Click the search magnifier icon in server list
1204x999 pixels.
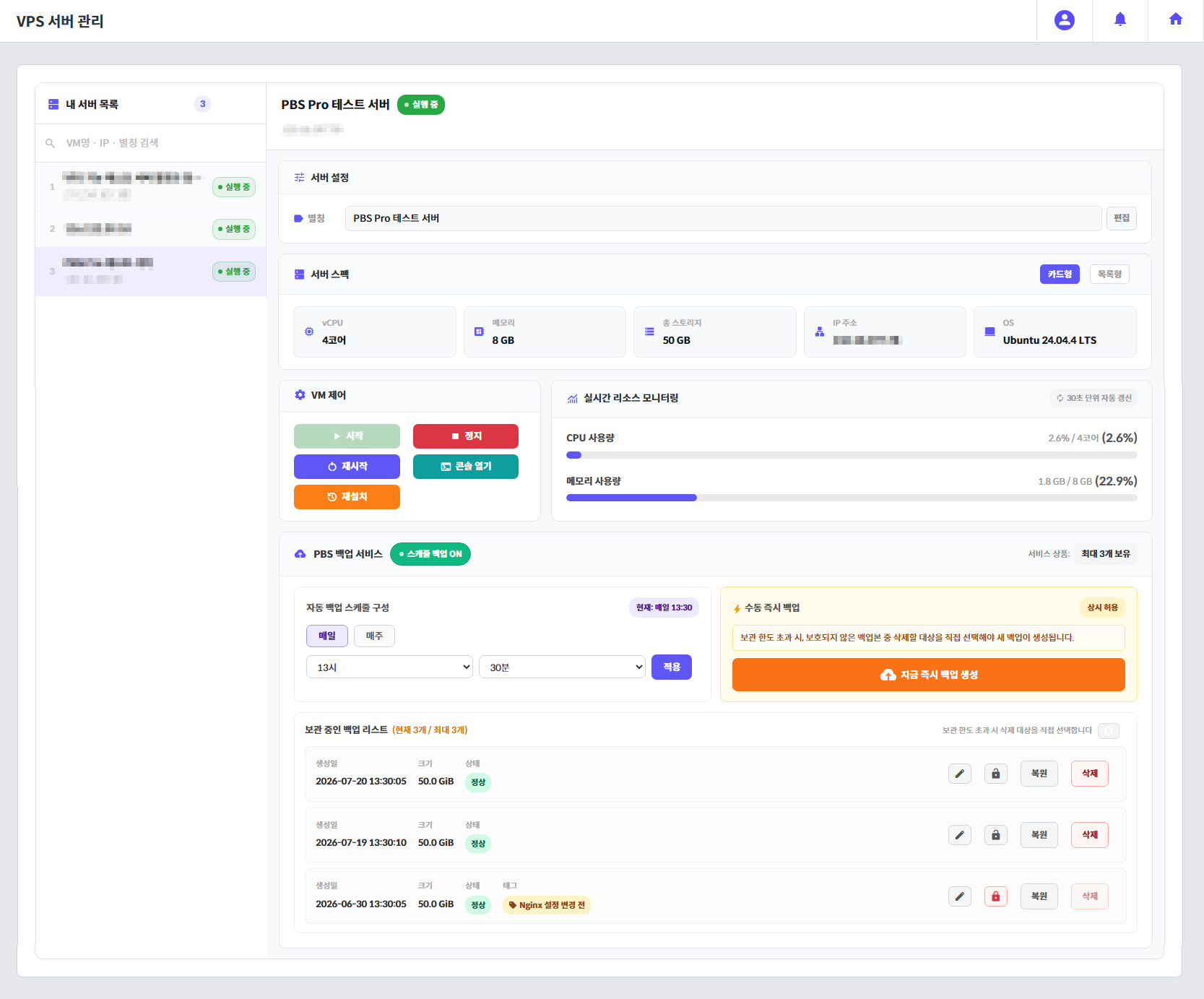51,143
